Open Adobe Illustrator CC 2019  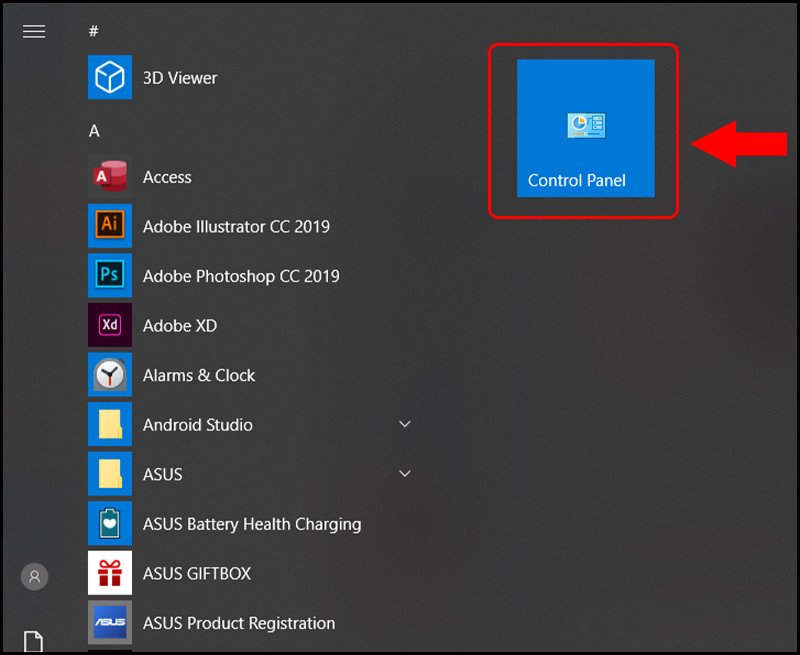coord(236,226)
